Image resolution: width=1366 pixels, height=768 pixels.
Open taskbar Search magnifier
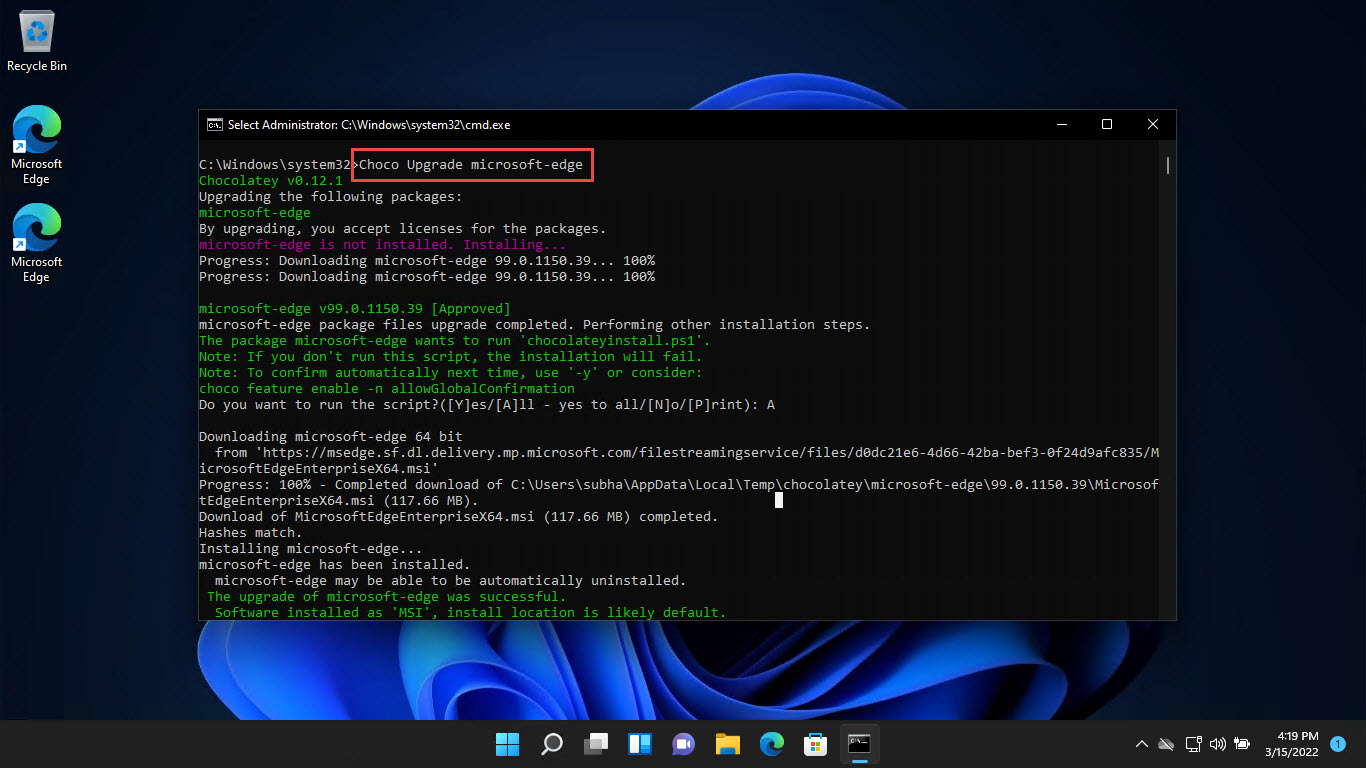point(552,744)
